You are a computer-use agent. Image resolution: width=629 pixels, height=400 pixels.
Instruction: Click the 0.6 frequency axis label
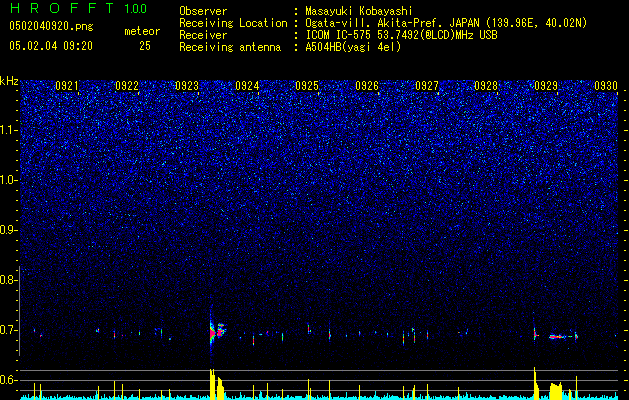9,380
